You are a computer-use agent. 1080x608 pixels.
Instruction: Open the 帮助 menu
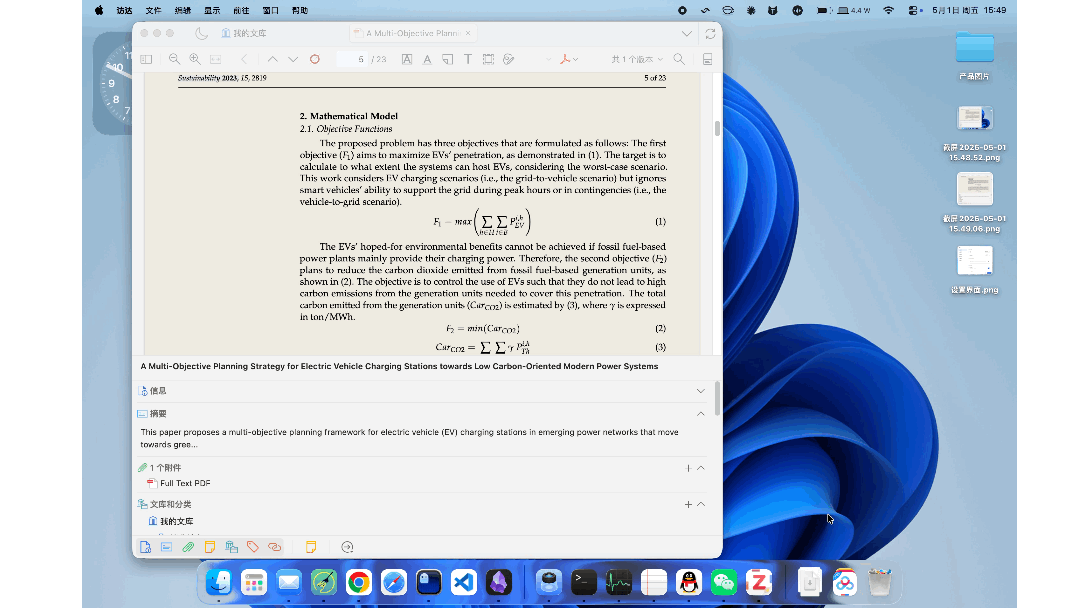click(x=300, y=10)
